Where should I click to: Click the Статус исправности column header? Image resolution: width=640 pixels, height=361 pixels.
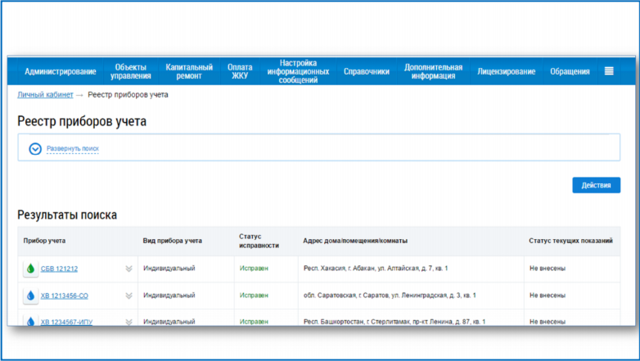click(259, 241)
